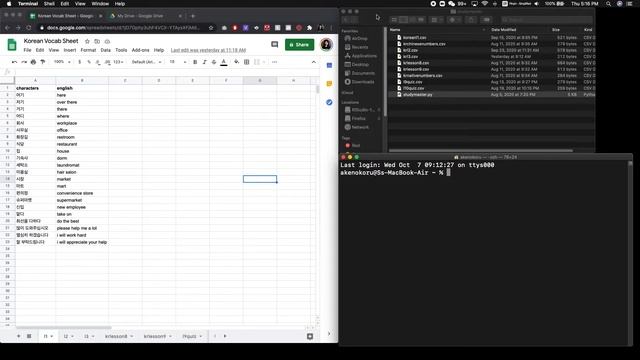Toggle strikethrough formatting in Sheets

click(214, 62)
